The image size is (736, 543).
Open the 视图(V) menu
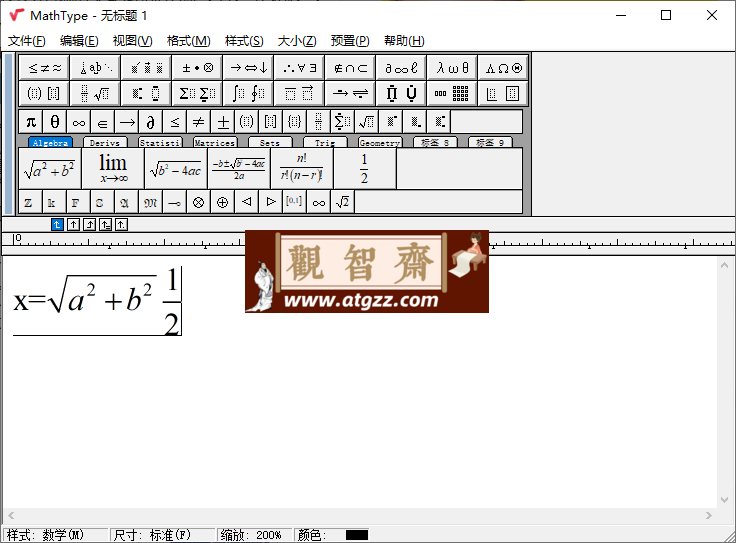pos(132,41)
